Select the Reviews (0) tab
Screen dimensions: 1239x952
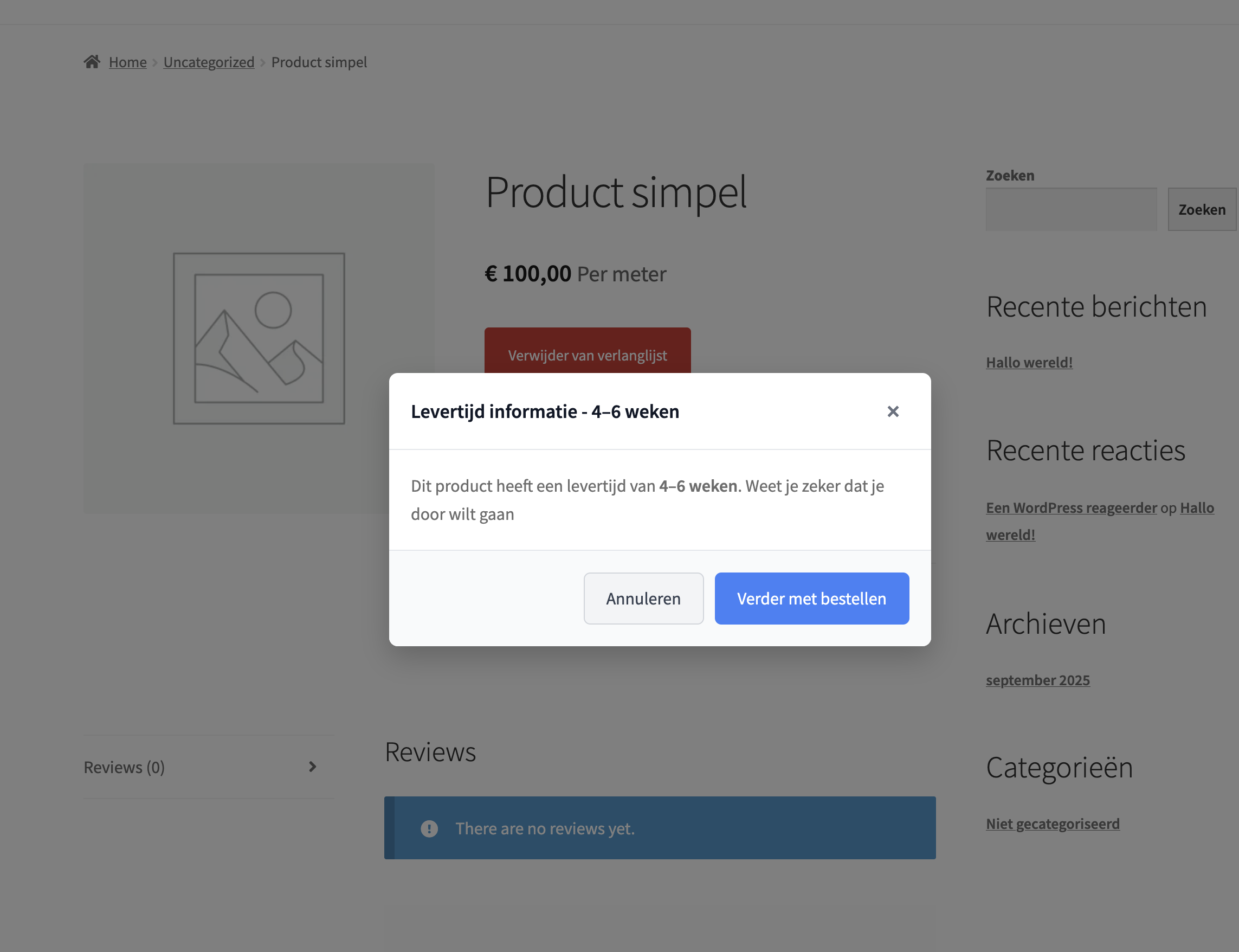tap(124, 767)
